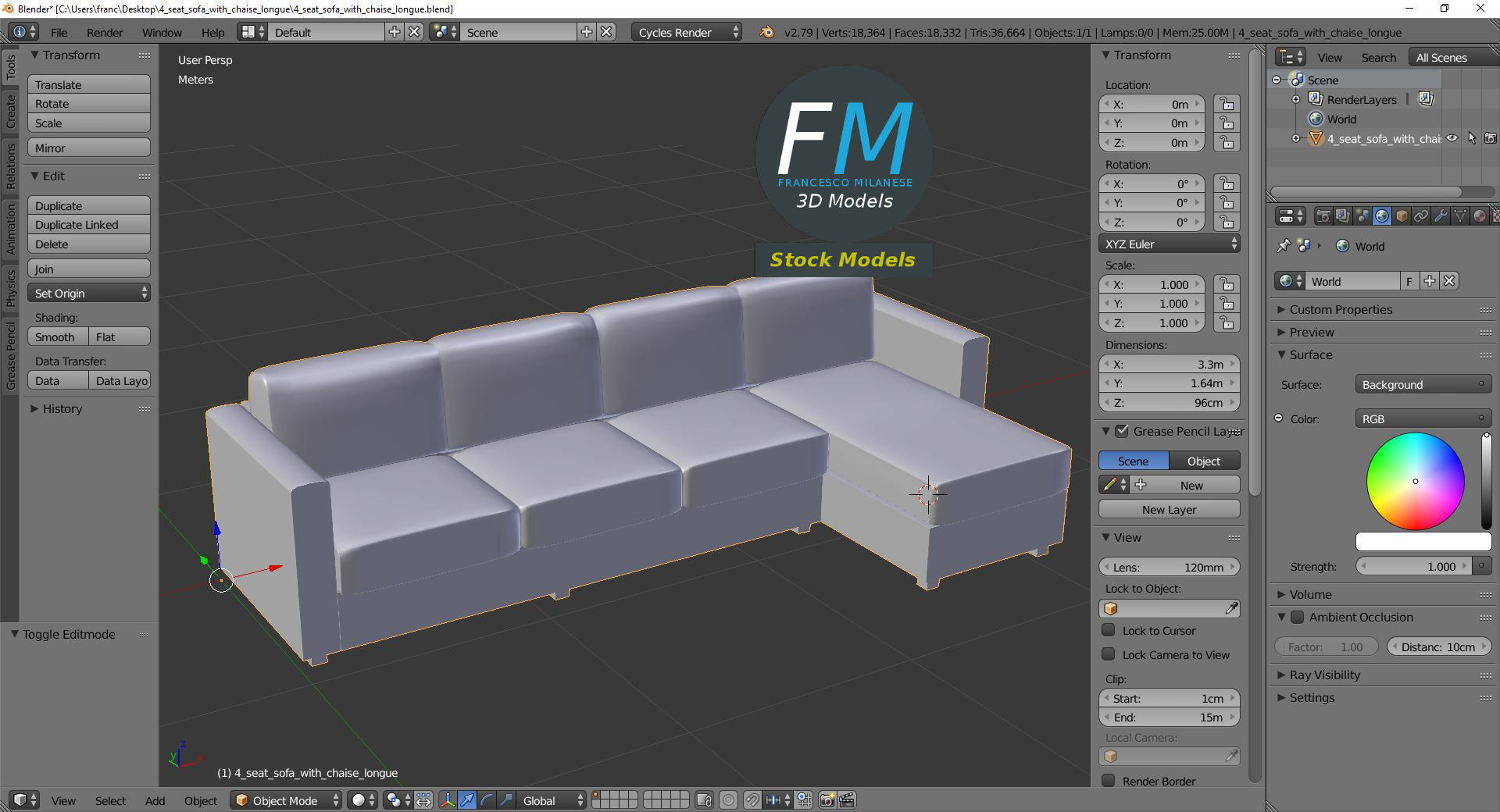Switch to the Physics tool shelf tab
The height and width of the screenshot is (812, 1500).
[x=10, y=288]
